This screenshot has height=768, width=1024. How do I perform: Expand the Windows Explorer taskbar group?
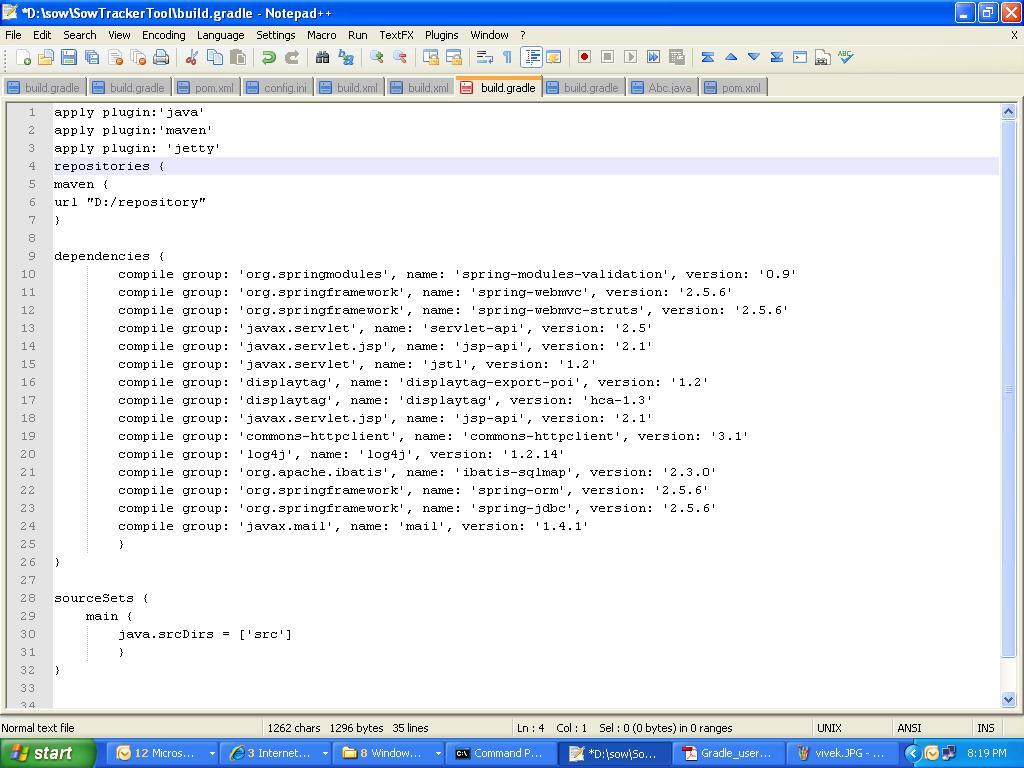(437, 753)
